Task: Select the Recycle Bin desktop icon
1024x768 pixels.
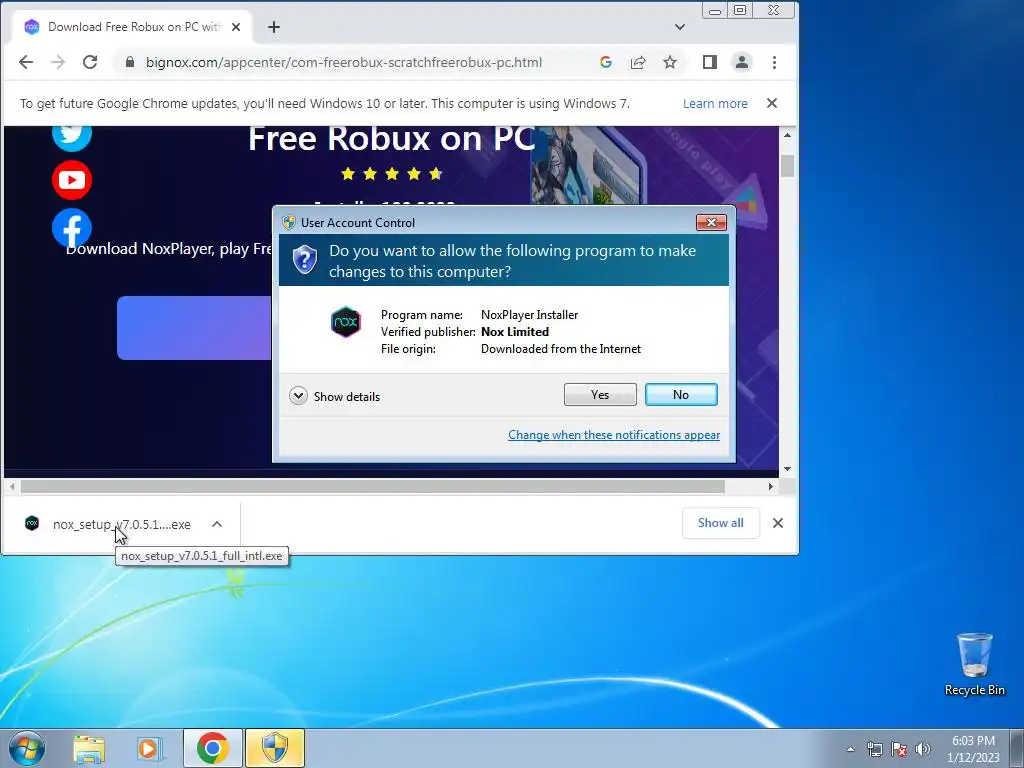Action: [974, 664]
